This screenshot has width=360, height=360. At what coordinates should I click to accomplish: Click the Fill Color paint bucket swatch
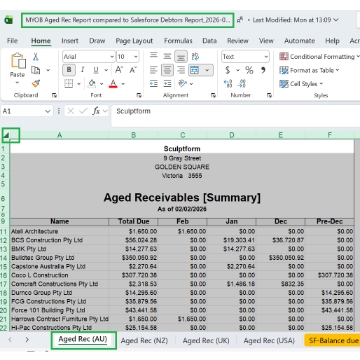coord(92,83)
